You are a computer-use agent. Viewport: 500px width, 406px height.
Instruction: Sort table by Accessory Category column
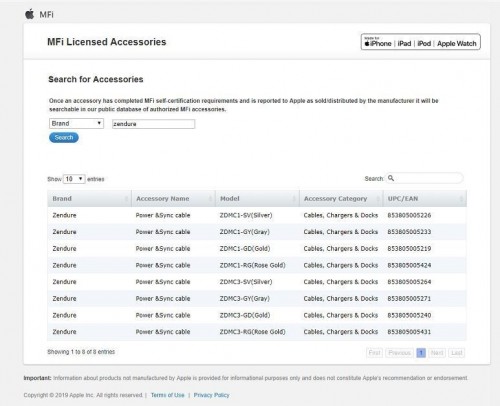click(x=341, y=199)
